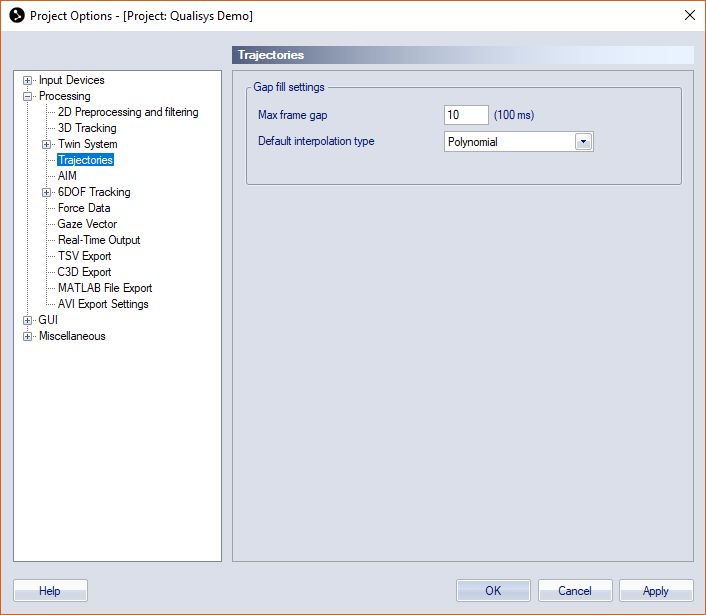Open the Default interpolation type dropdown arrow
The width and height of the screenshot is (706, 615).
click(584, 142)
